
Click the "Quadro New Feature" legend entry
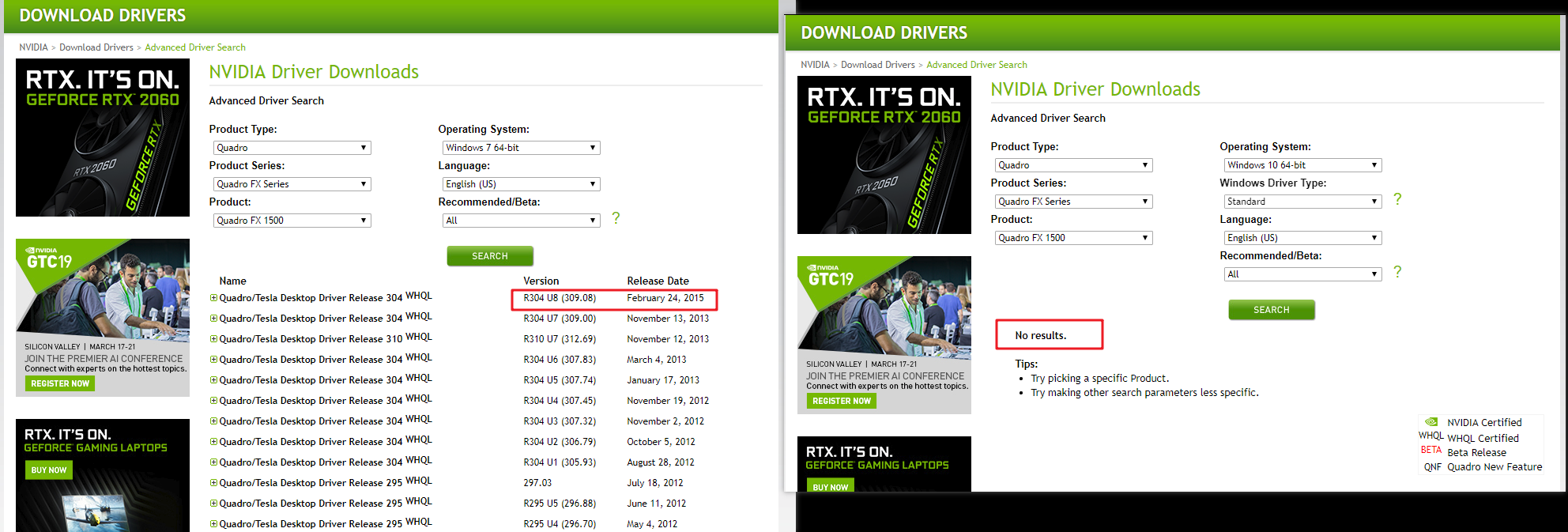(x=1494, y=467)
